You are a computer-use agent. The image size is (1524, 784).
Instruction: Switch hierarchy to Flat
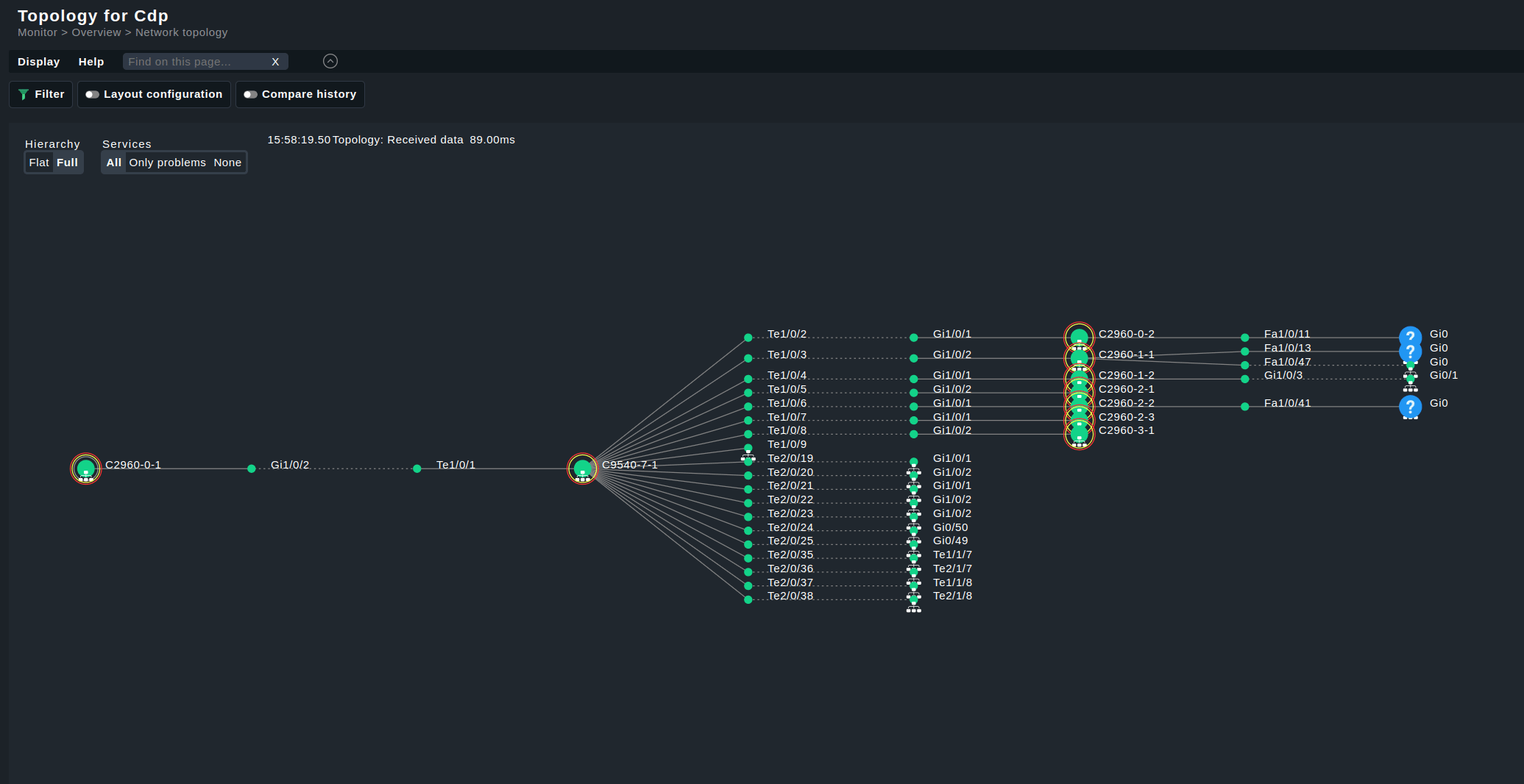(x=39, y=163)
